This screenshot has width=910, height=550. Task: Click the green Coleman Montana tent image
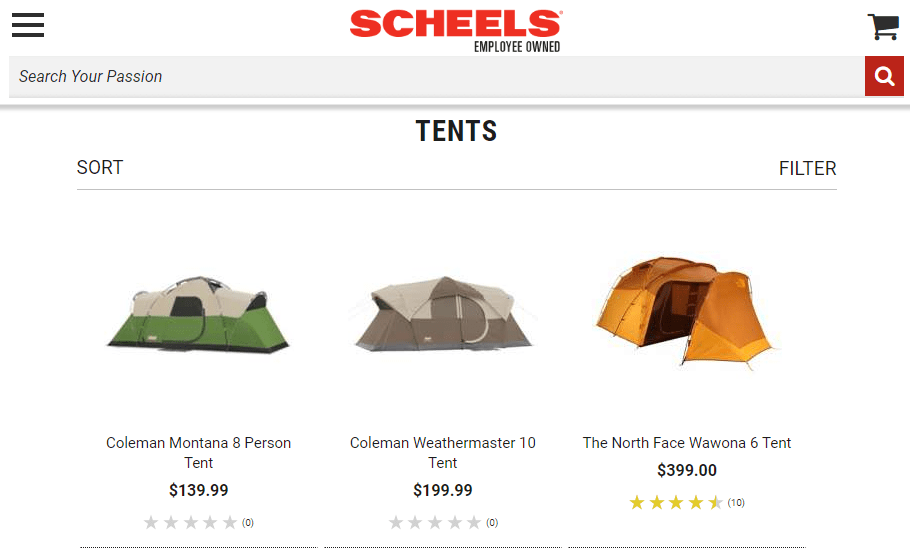point(198,313)
